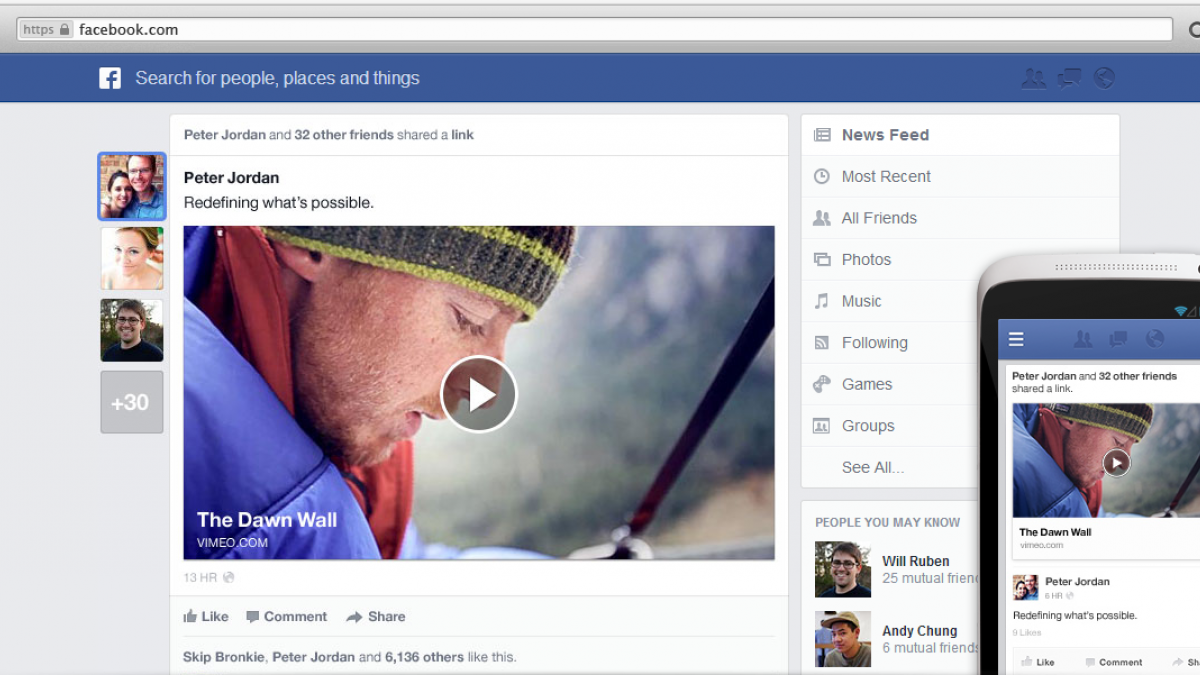This screenshot has width=1200, height=675.
Task: Click the Music note icon
Action: [x=822, y=301]
